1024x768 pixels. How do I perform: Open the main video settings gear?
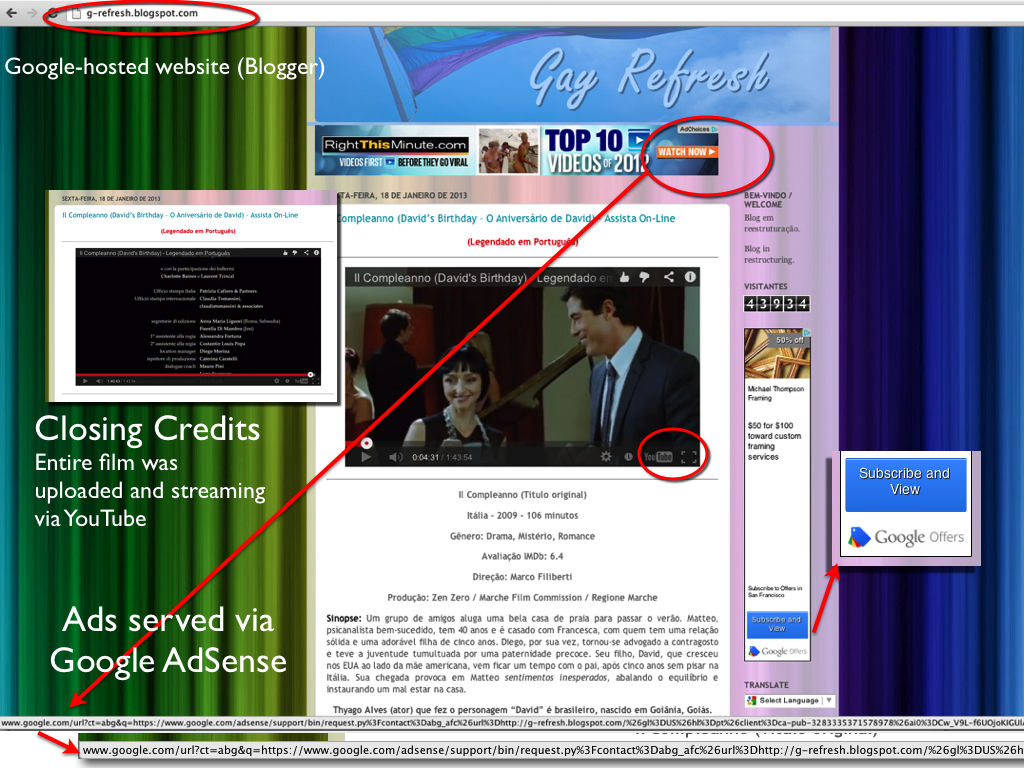(x=606, y=456)
